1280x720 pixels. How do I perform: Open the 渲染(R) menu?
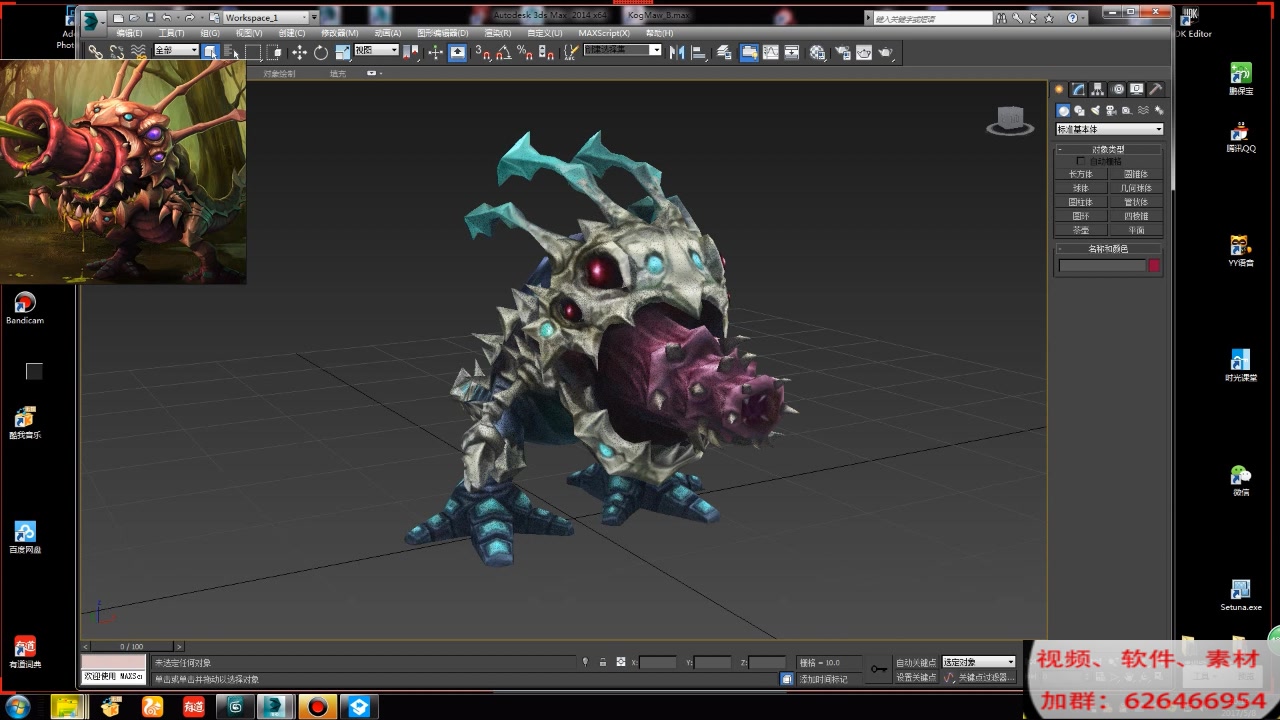tap(497, 33)
